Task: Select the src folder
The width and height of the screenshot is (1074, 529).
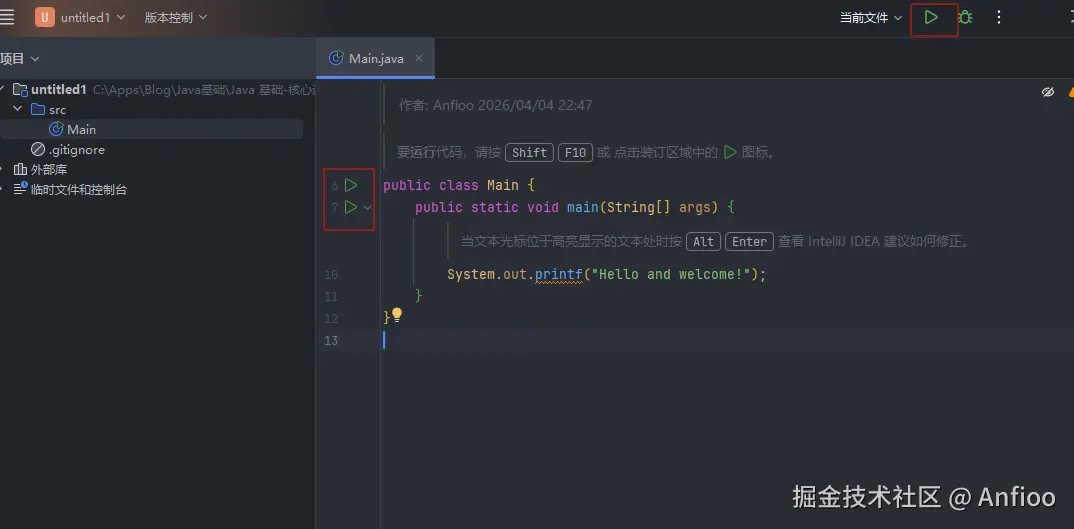Action: pyautogui.click(x=58, y=110)
